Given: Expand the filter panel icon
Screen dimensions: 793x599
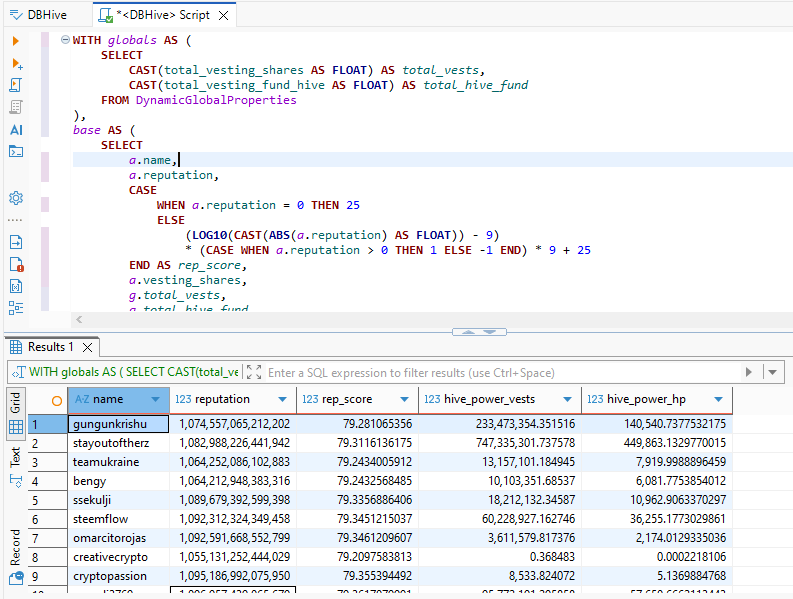Looking at the screenshot, I should pyautogui.click(x=254, y=372).
